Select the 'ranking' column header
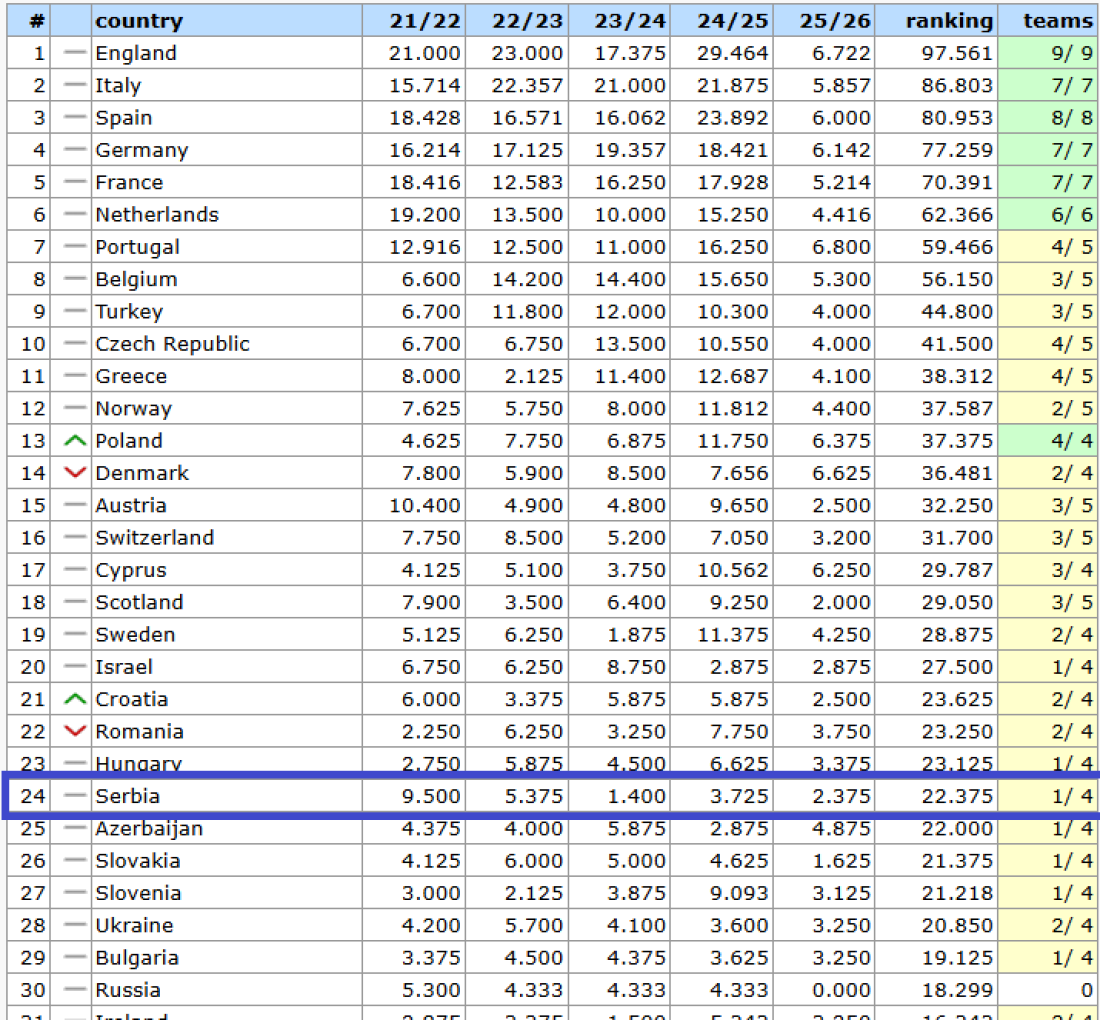 [x=949, y=21]
